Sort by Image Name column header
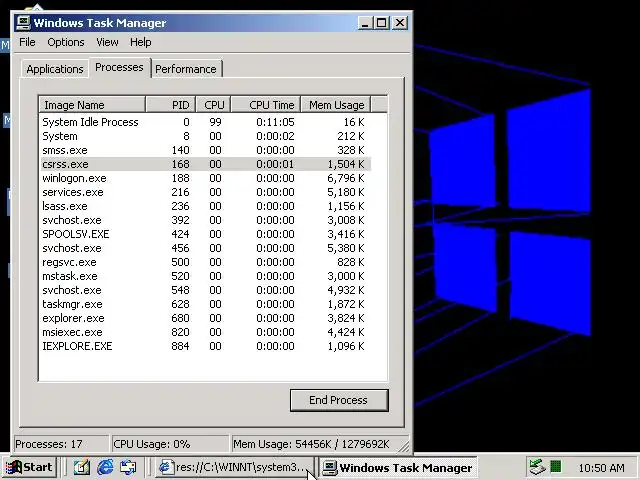This screenshot has height=480, width=640. click(92, 105)
